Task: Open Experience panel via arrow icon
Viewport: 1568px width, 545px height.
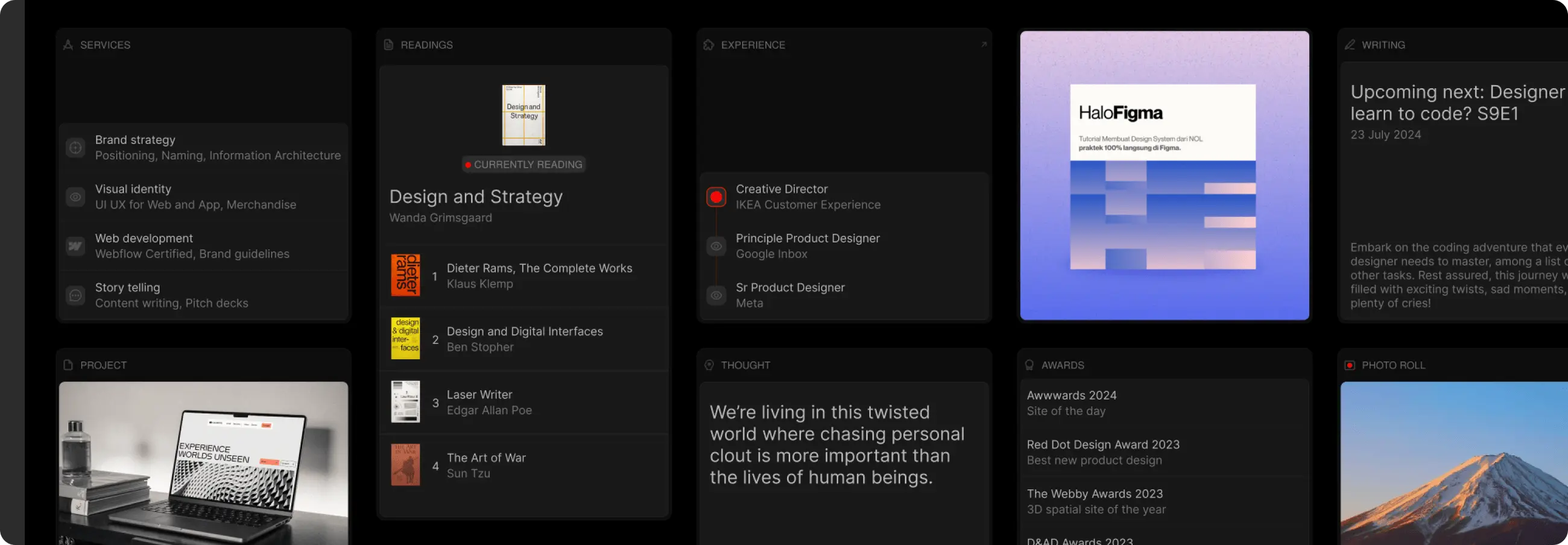Action: coord(984,45)
